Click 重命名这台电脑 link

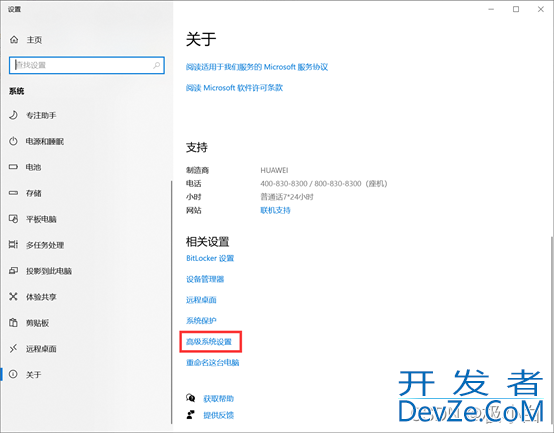[x=212, y=362]
